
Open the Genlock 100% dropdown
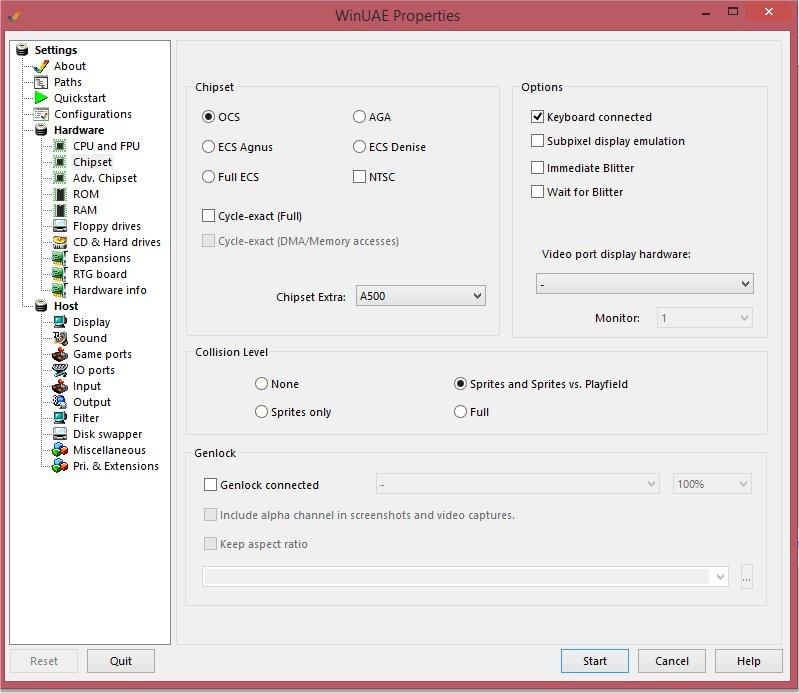pos(712,484)
